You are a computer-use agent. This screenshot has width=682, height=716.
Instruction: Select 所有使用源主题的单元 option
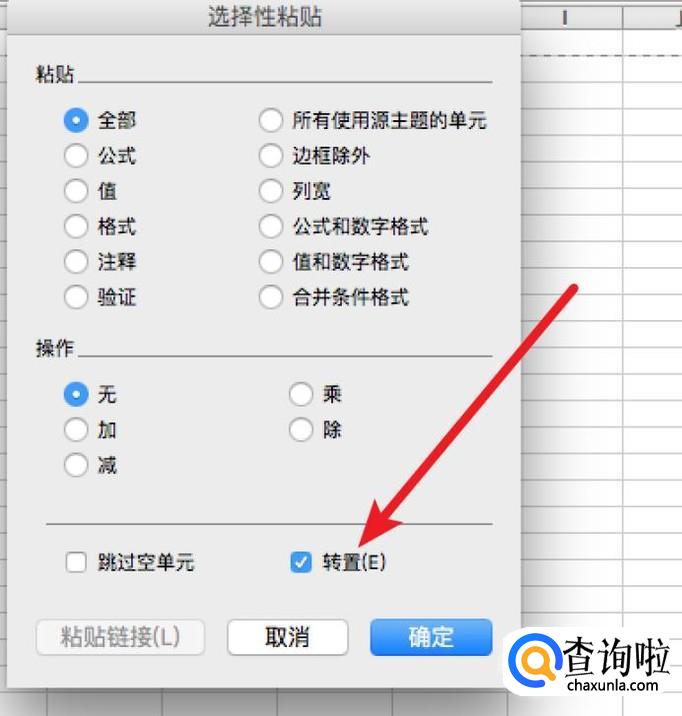271,120
